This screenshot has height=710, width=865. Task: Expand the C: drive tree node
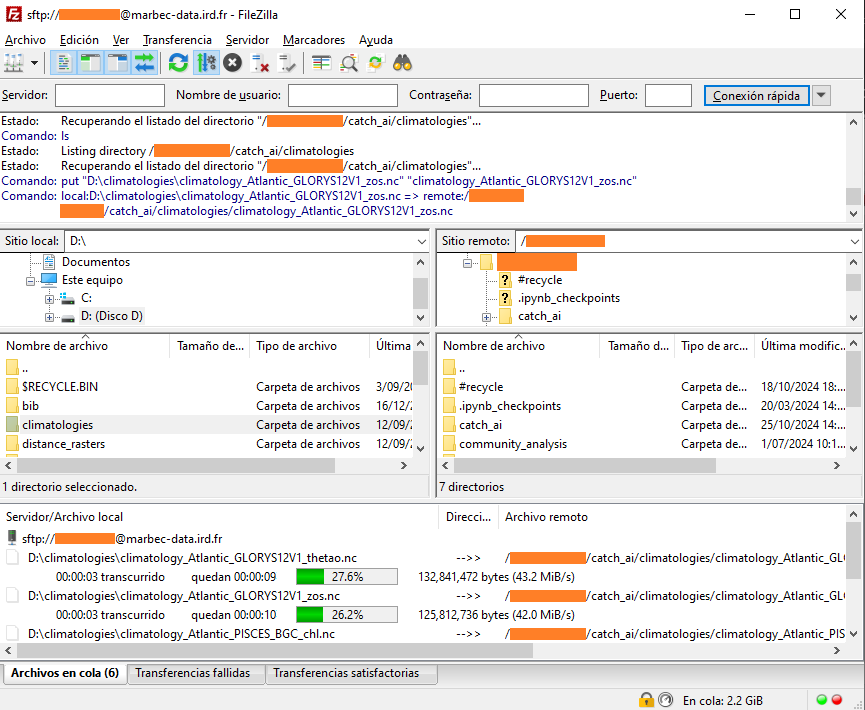click(x=49, y=298)
